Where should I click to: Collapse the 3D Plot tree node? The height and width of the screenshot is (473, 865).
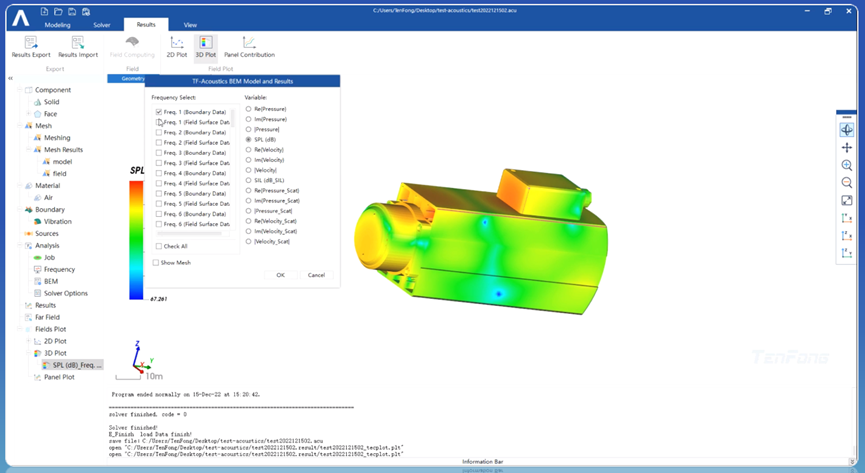[29, 353]
